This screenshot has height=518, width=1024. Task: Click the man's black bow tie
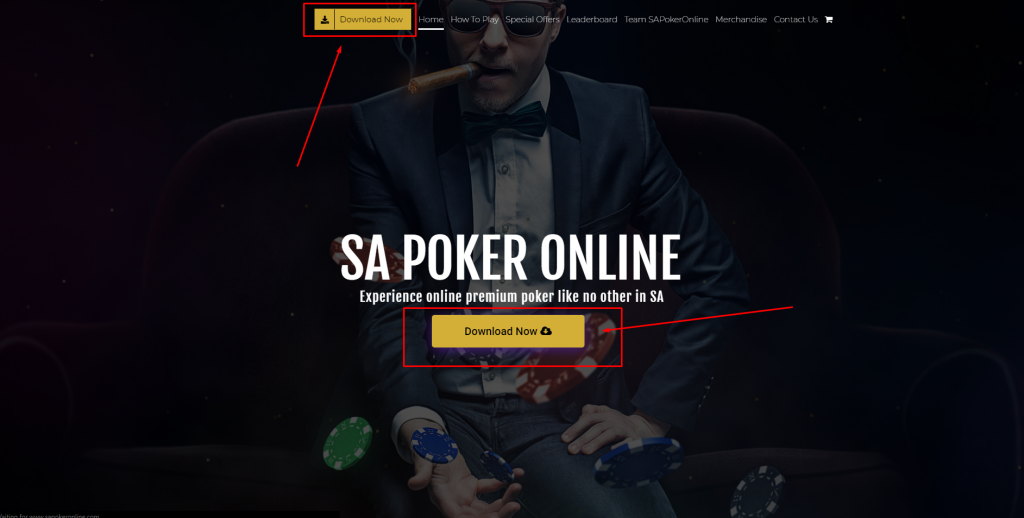click(x=505, y=122)
